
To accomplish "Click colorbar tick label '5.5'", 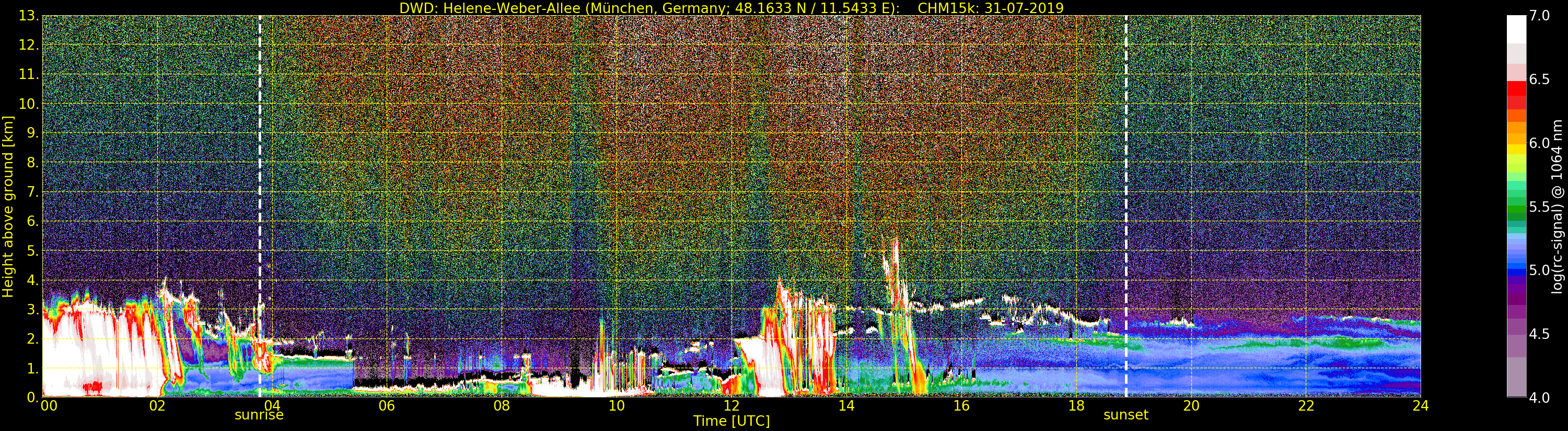I will click(x=1539, y=207).
